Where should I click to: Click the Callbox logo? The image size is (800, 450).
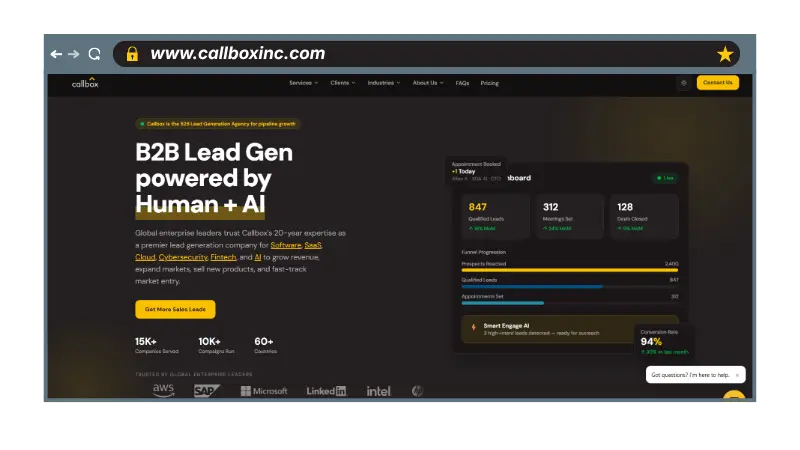click(x=85, y=83)
